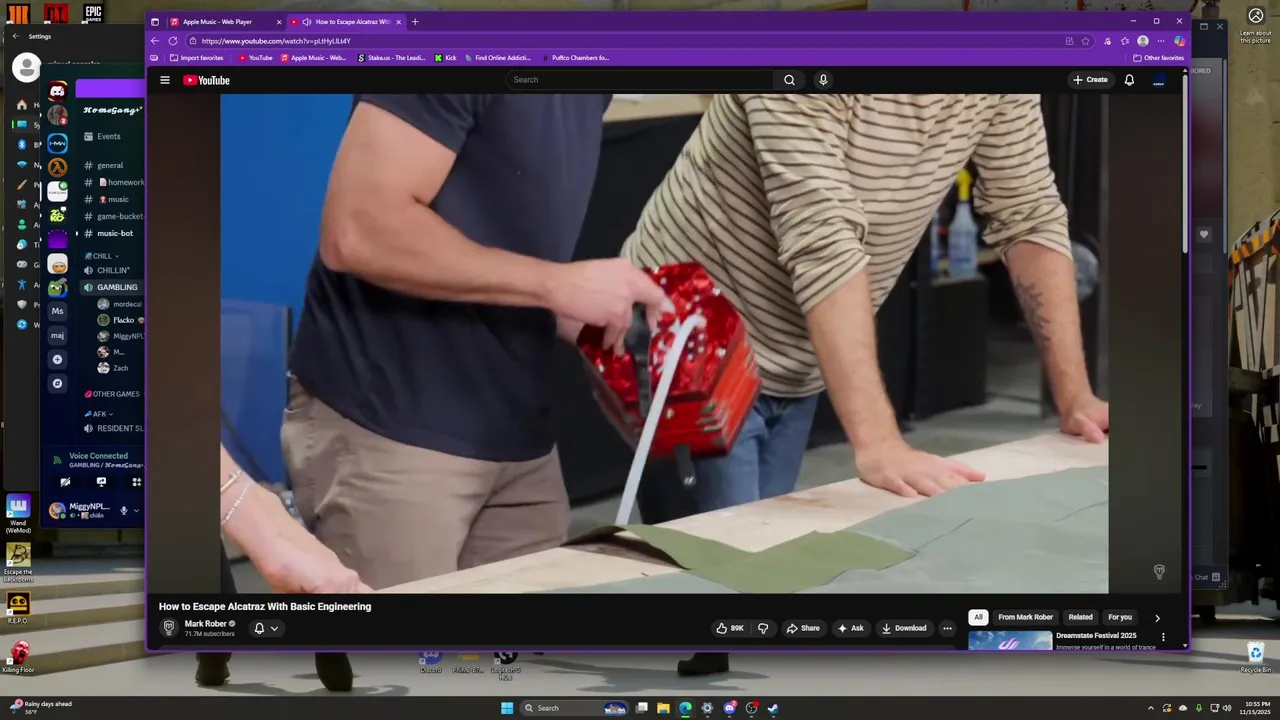Open the Discord server with 'Ms' initials
Viewport: 1280px width, 720px height.
(x=58, y=311)
